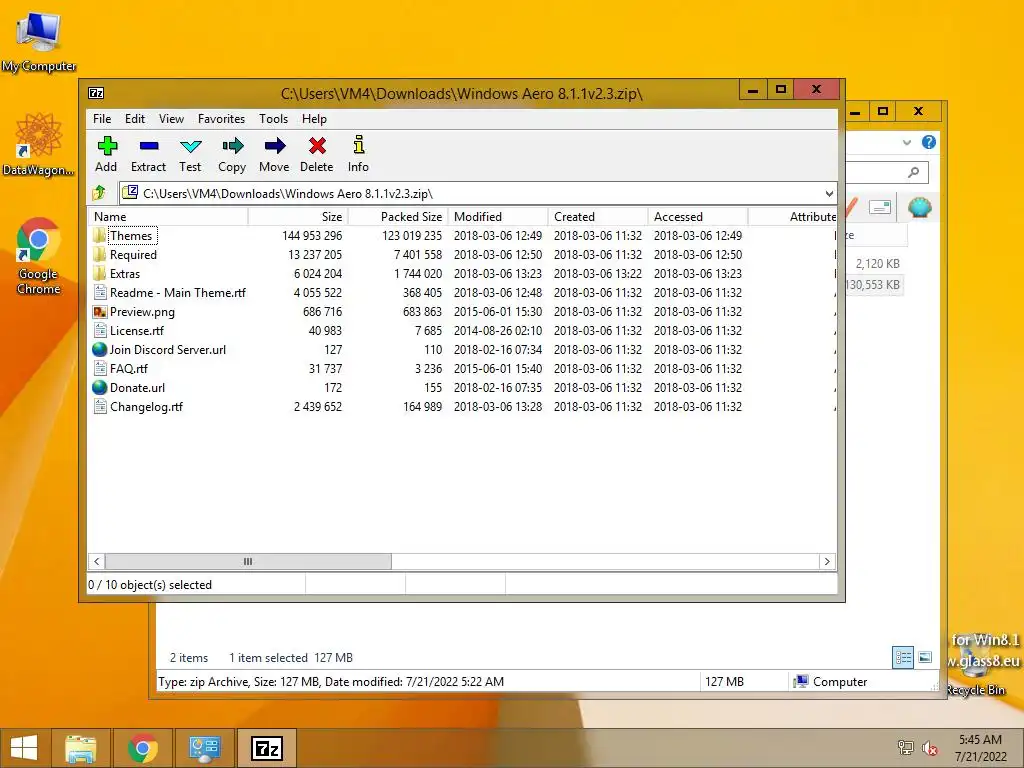Viewport: 1024px width, 768px height.
Task: Click Extras modified date 2018-03-06 13:23
Action: (498, 274)
